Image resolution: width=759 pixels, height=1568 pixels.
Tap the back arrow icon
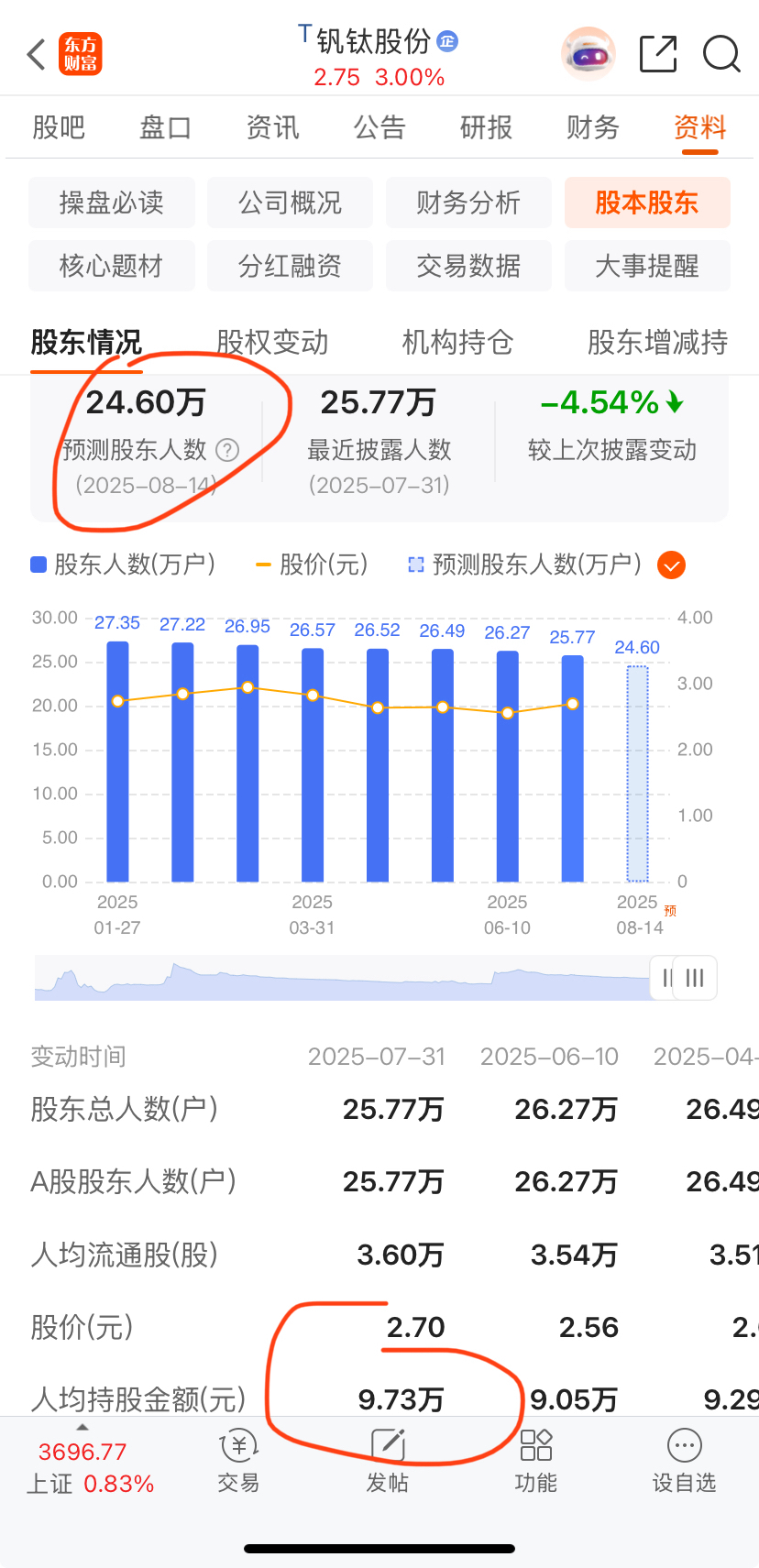tap(37, 55)
